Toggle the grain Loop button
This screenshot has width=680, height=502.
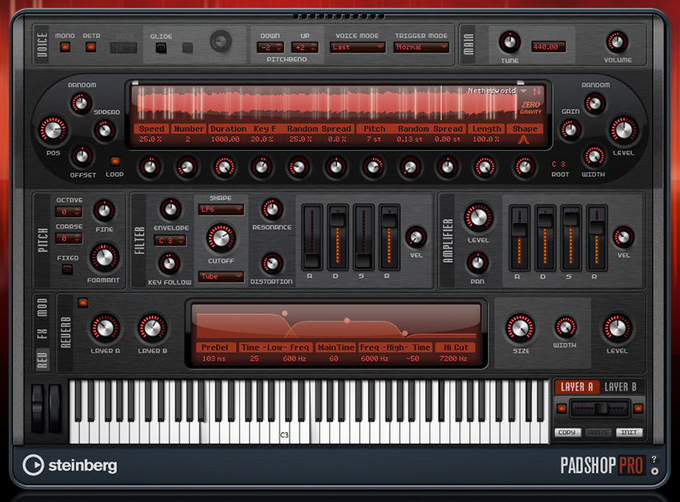115,161
